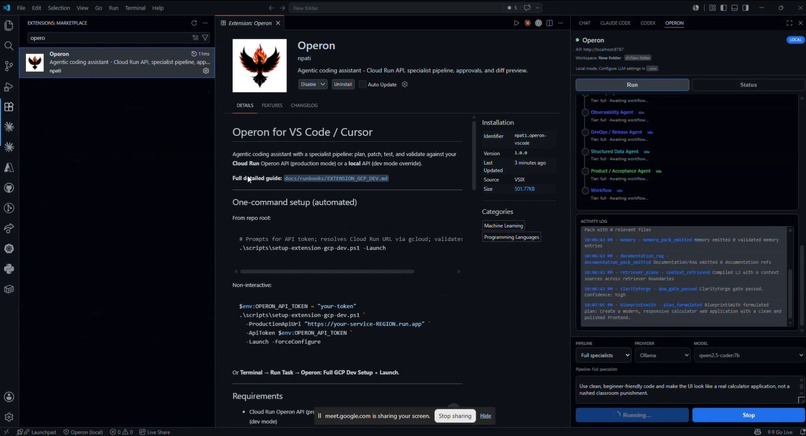Switch to the Details tab
Screen dimensions: 806x436
point(245,105)
